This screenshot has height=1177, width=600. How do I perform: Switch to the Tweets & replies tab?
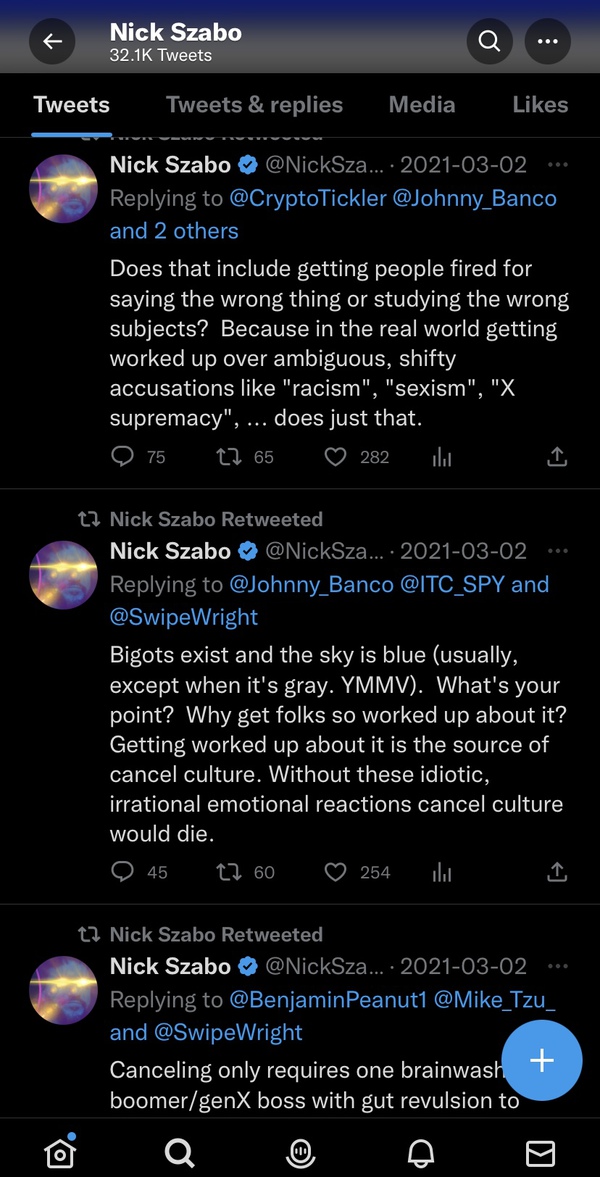[254, 104]
